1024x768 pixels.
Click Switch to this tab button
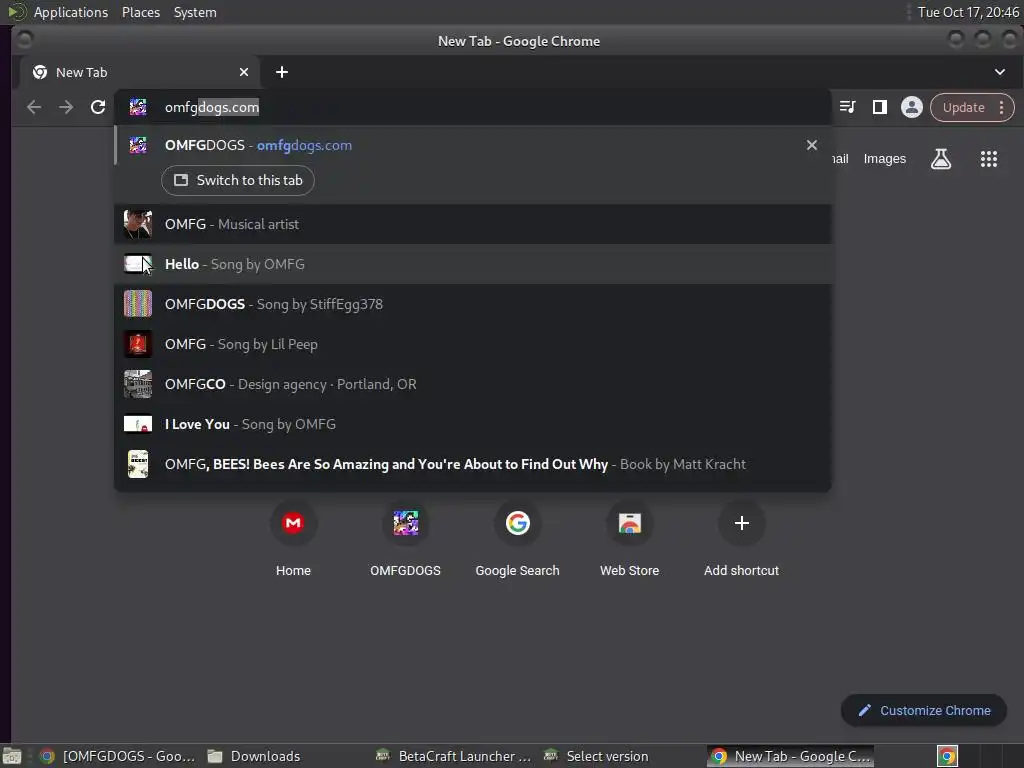238,180
